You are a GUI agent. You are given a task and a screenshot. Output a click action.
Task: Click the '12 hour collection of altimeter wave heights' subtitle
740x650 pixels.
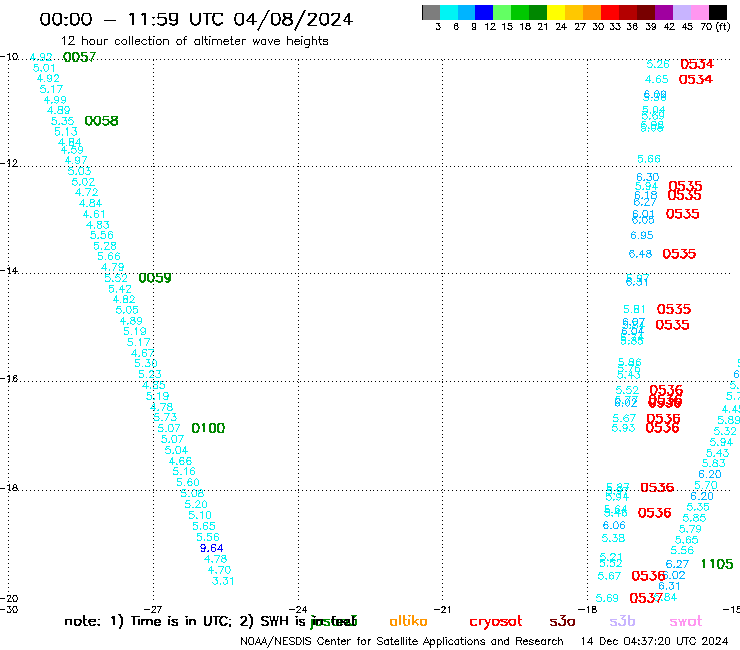click(194, 42)
